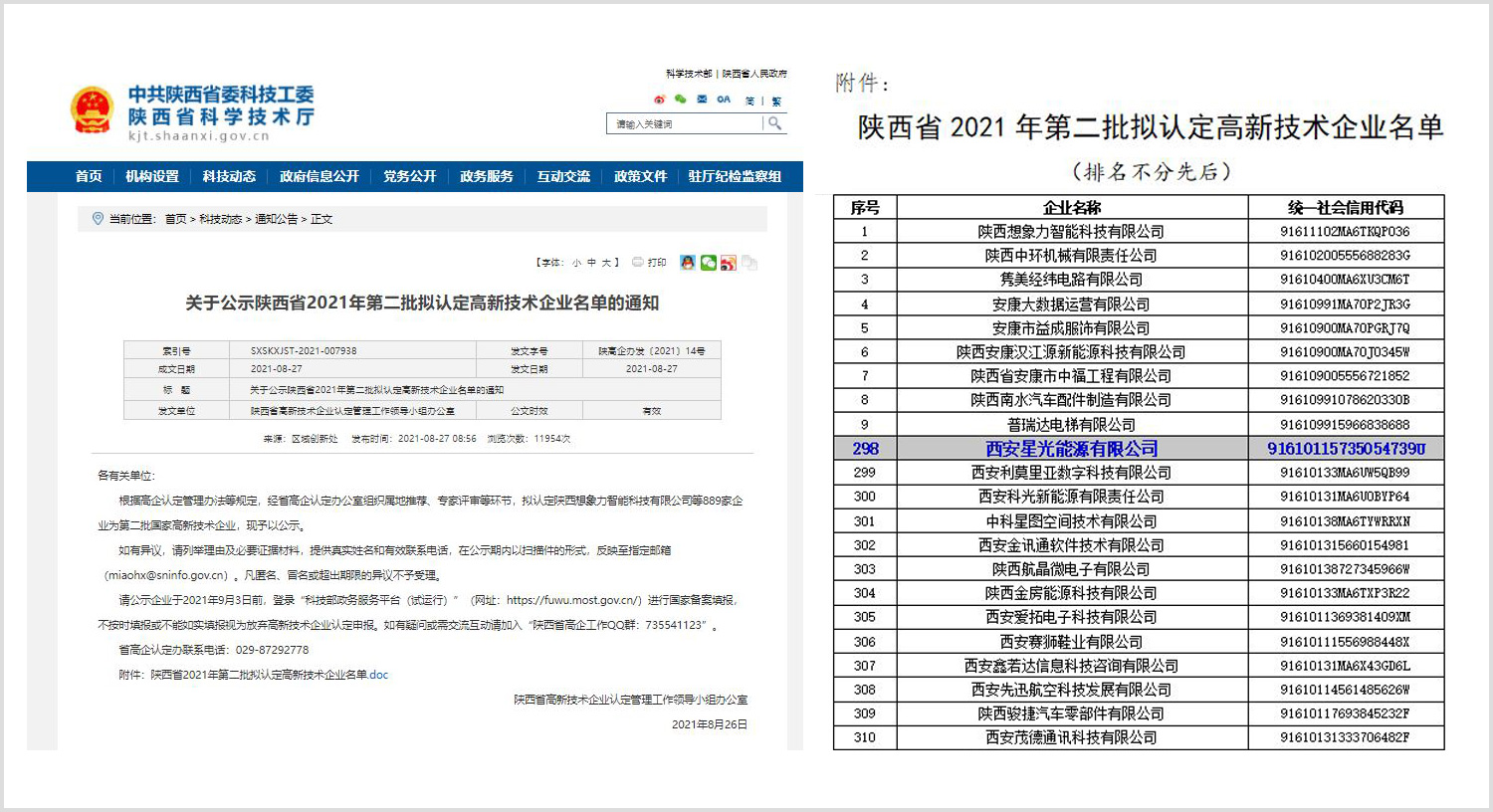Open the 互动交流 navigation menu
The width and height of the screenshot is (1493, 812).
pyautogui.click(x=563, y=176)
